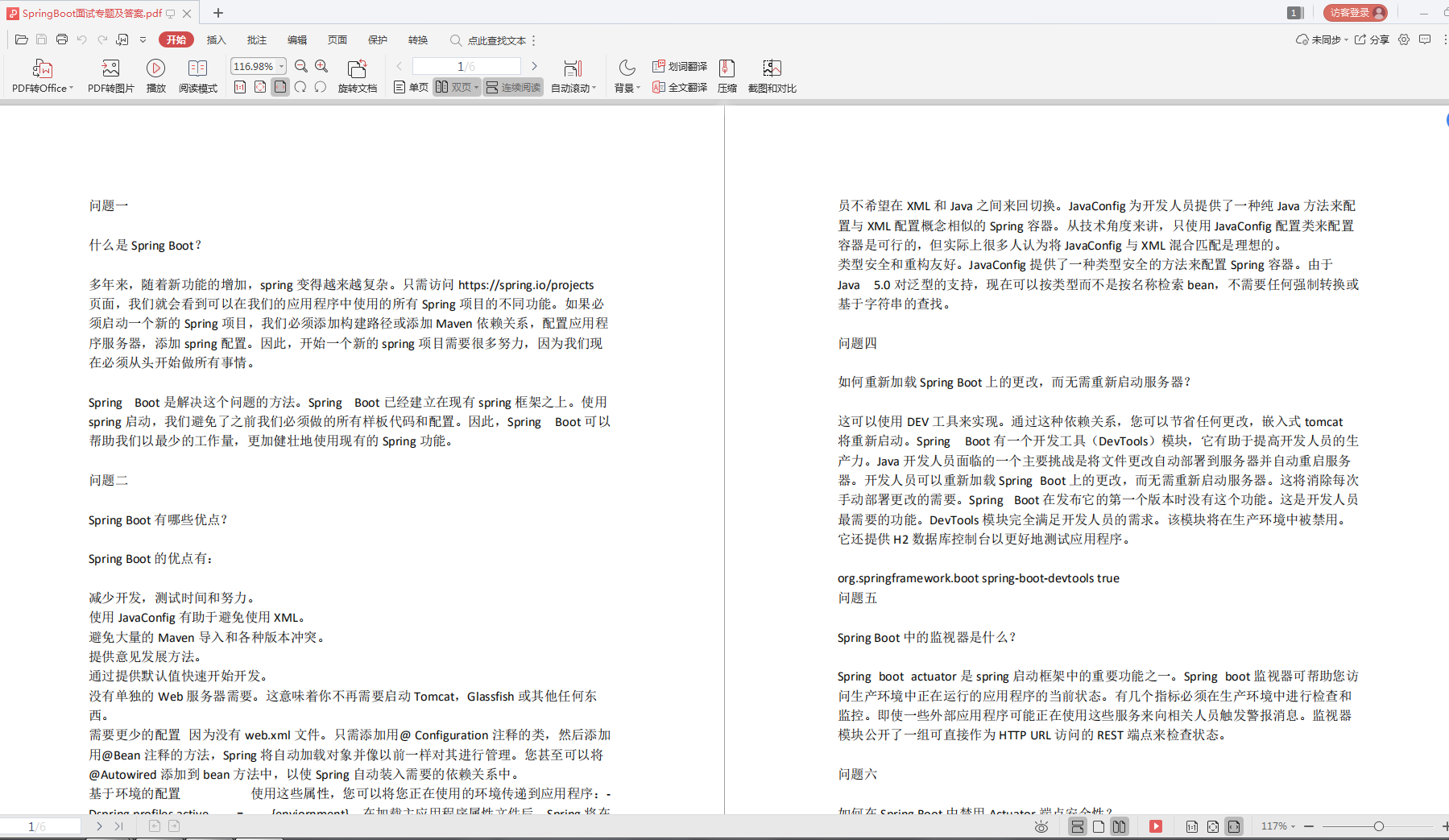Jump to last page in the status bar
This screenshot has height=840, width=1449.
[118, 826]
